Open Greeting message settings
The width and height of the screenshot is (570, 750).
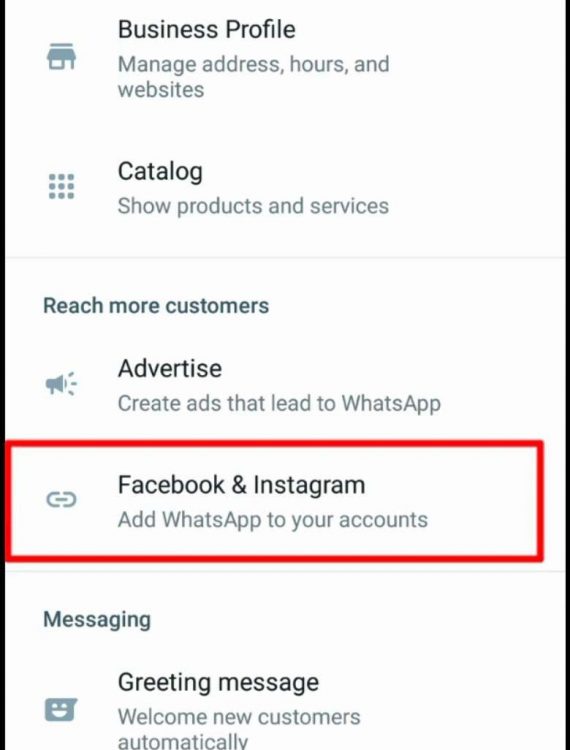[285, 710]
